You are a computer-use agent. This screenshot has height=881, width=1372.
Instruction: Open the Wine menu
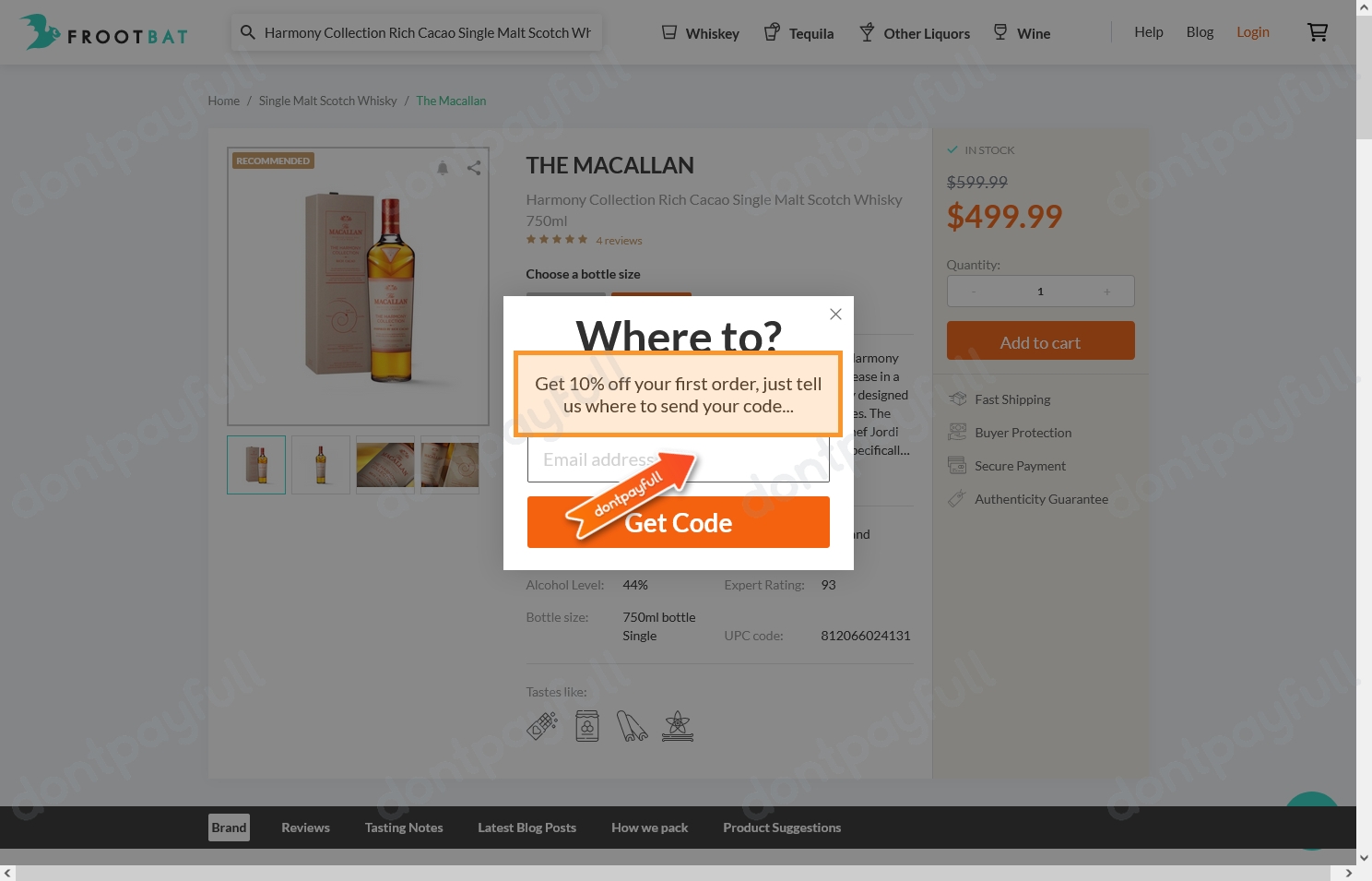(x=1022, y=33)
